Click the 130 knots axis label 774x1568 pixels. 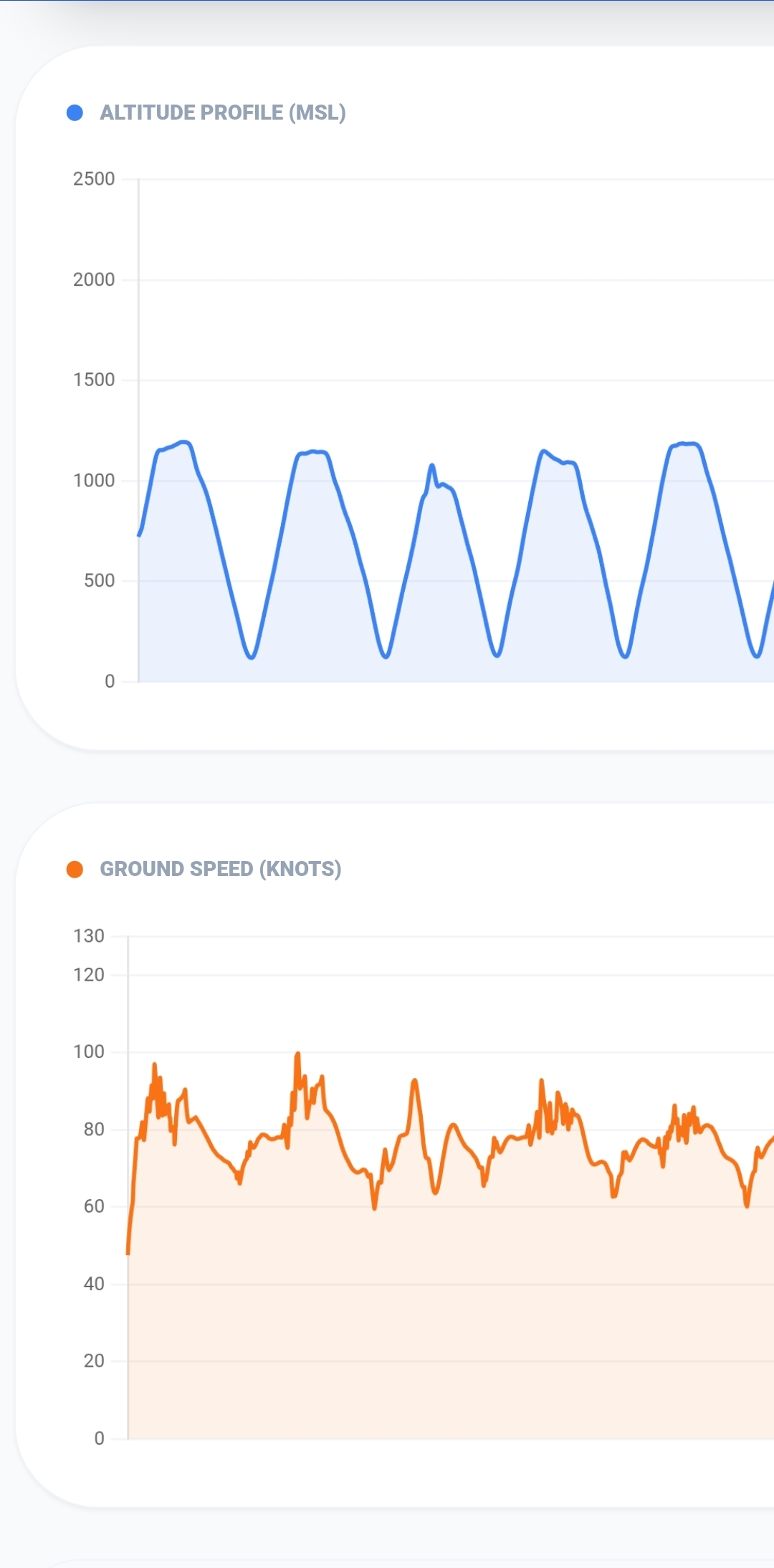89,936
